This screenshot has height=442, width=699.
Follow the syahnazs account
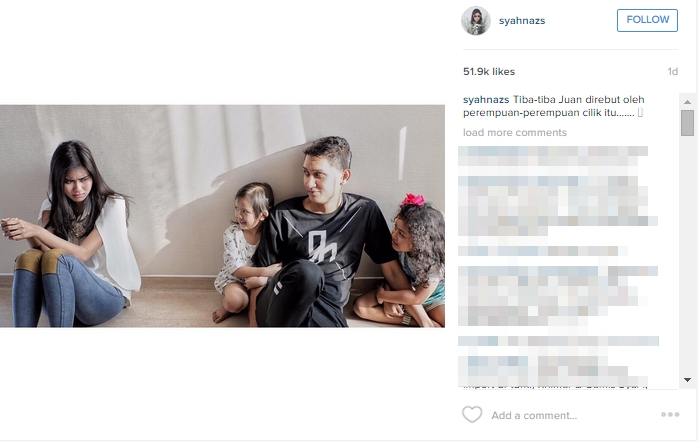pos(647,20)
